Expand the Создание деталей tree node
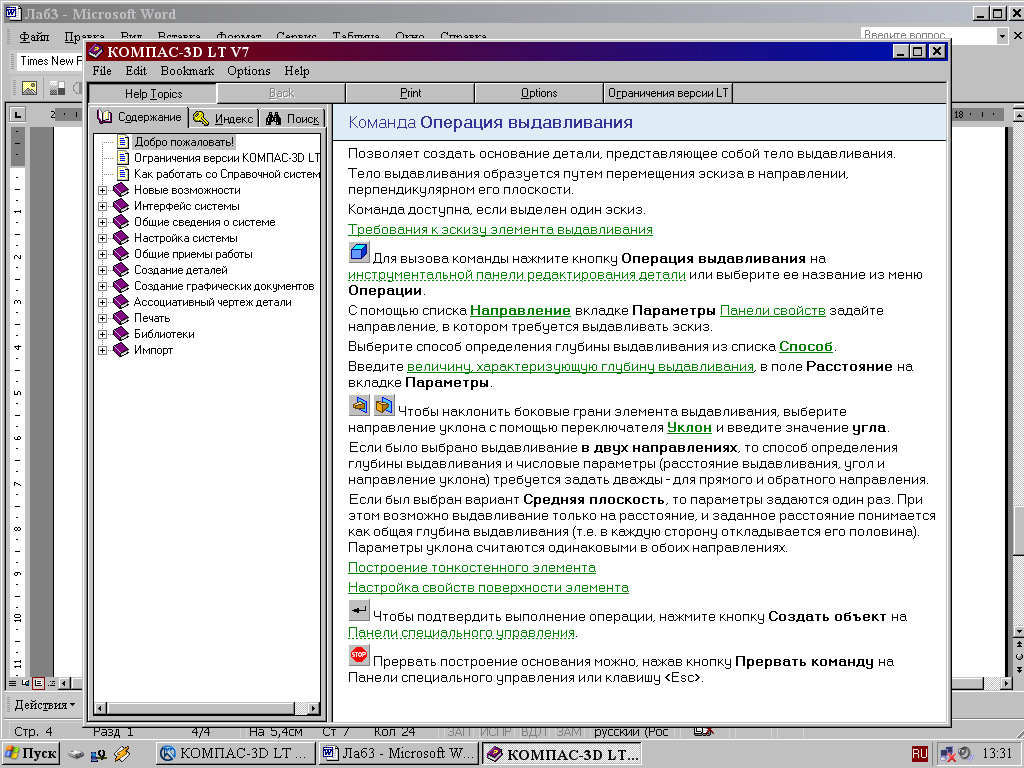 tap(103, 270)
